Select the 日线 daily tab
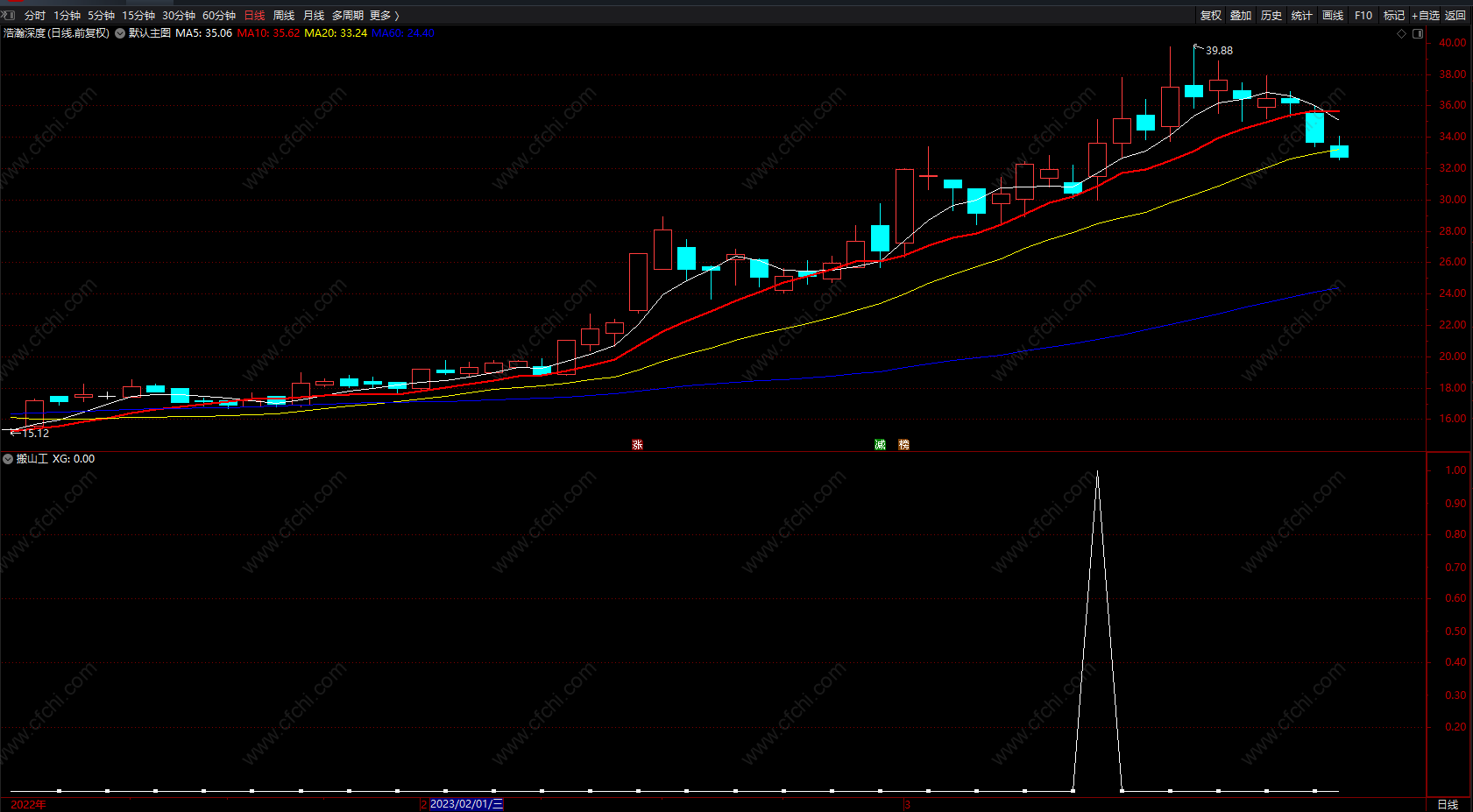This screenshot has height=812, width=1473. [254, 16]
